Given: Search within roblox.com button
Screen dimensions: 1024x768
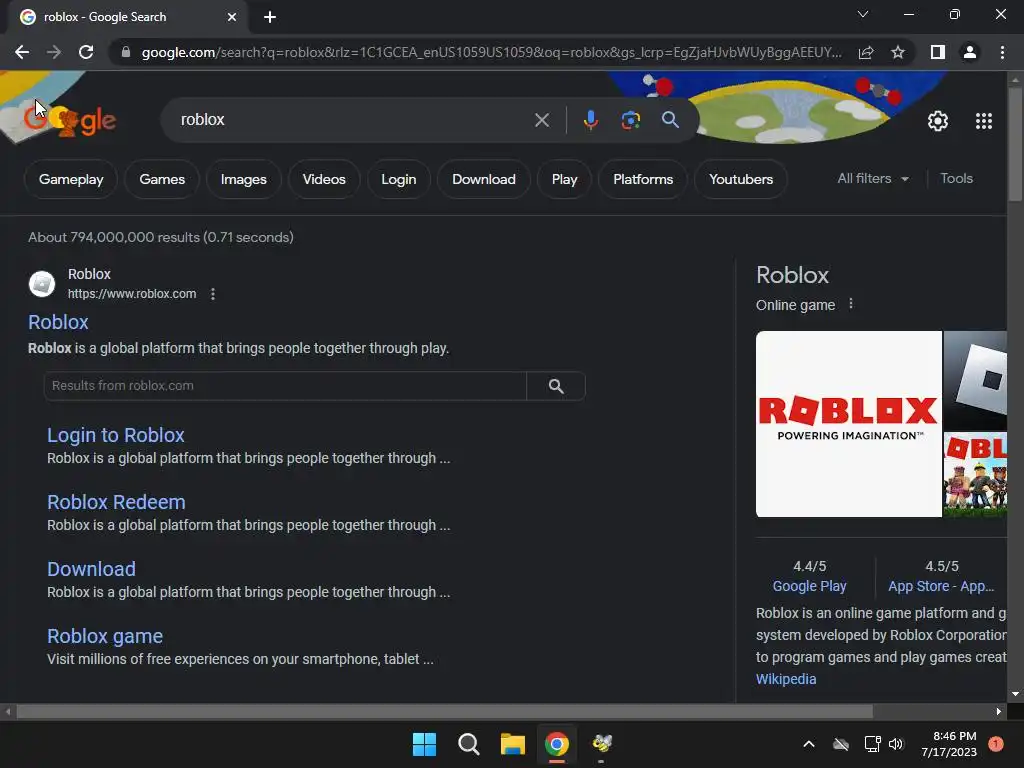Looking at the screenshot, I should click(x=556, y=386).
